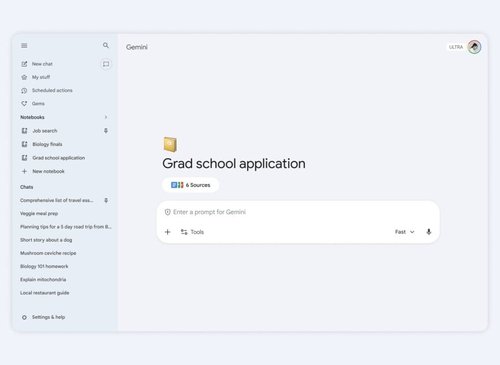Click the My stuff icon

(x=24, y=77)
